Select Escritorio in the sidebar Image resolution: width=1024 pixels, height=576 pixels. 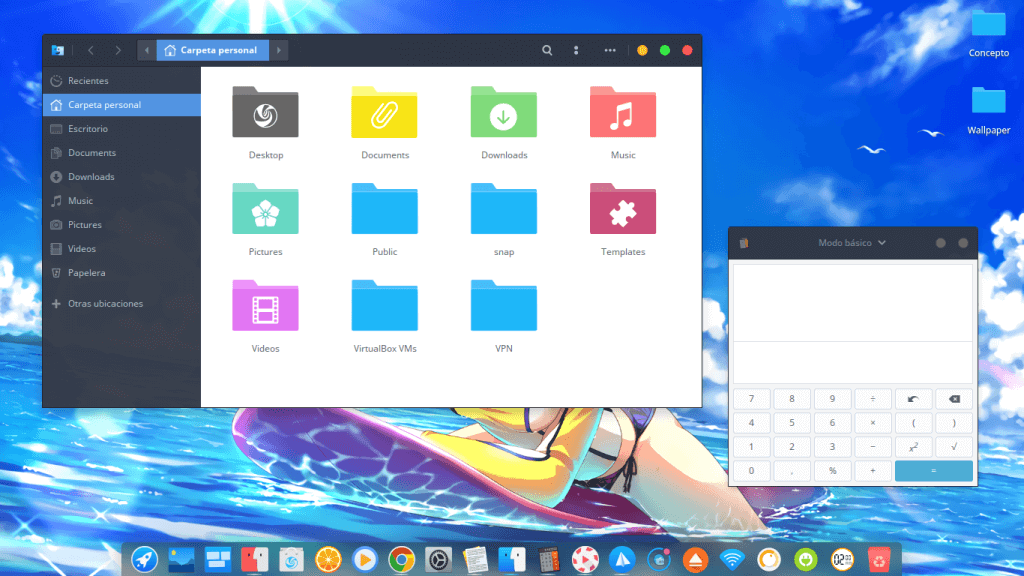tap(121, 129)
